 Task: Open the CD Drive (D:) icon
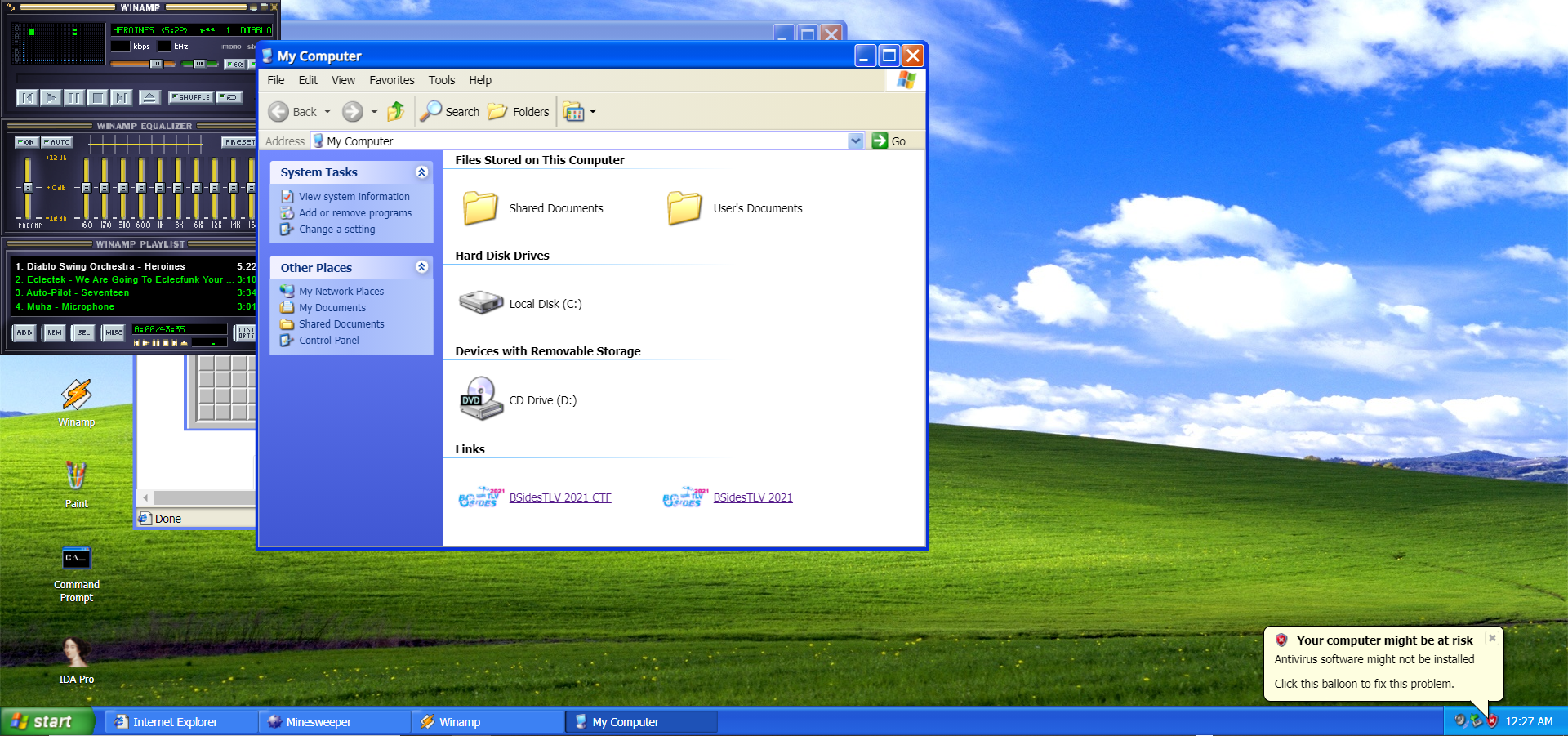[x=481, y=399]
